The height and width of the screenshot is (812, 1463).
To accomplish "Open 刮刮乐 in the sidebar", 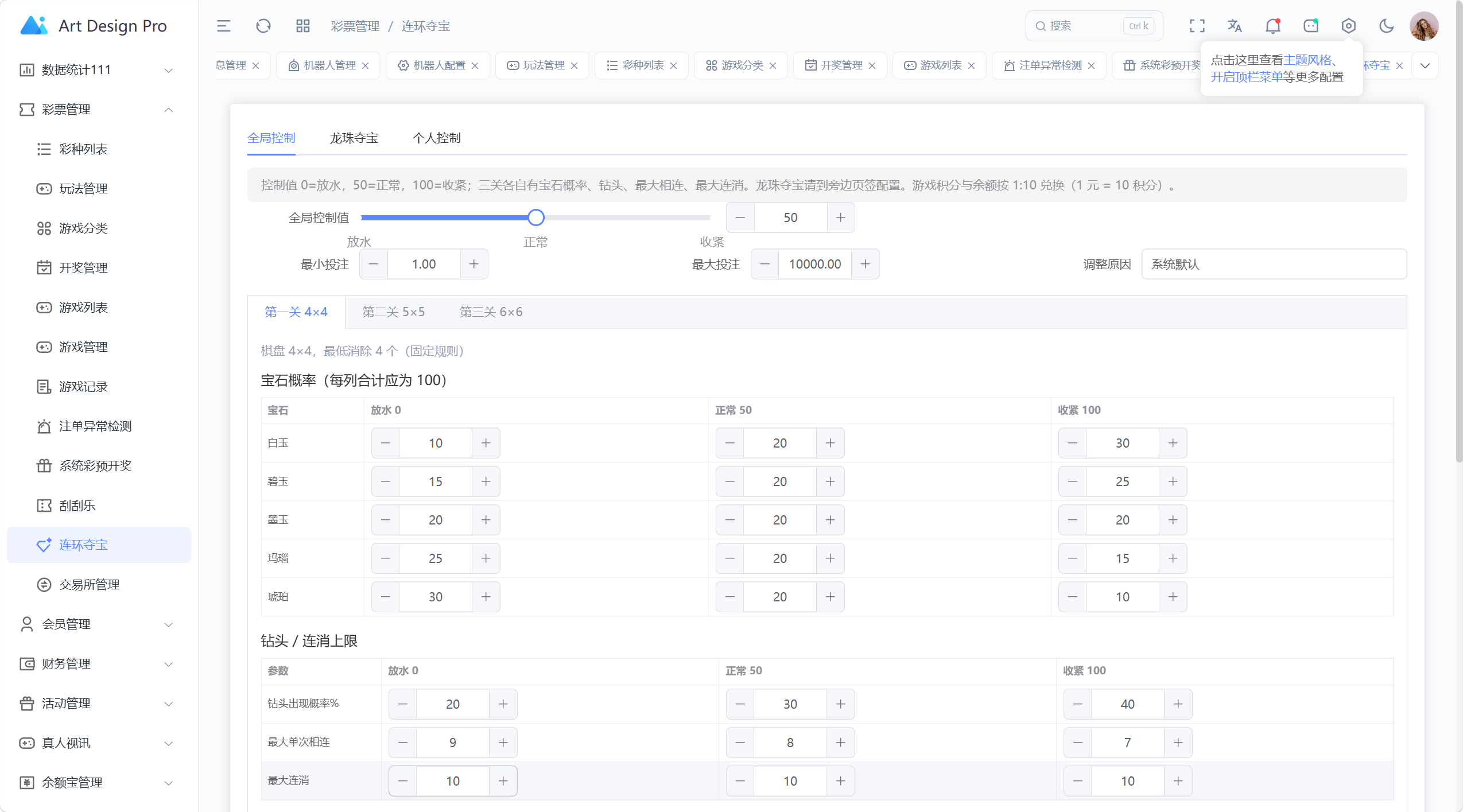I will pyautogui.click(x=99, y=506).
